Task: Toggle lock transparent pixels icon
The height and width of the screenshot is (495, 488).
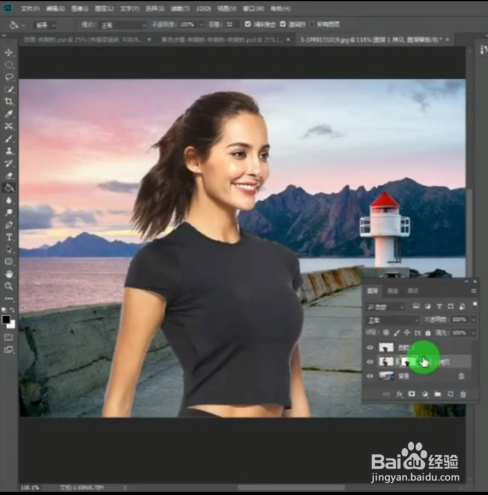Action: (x=386, y=333)
